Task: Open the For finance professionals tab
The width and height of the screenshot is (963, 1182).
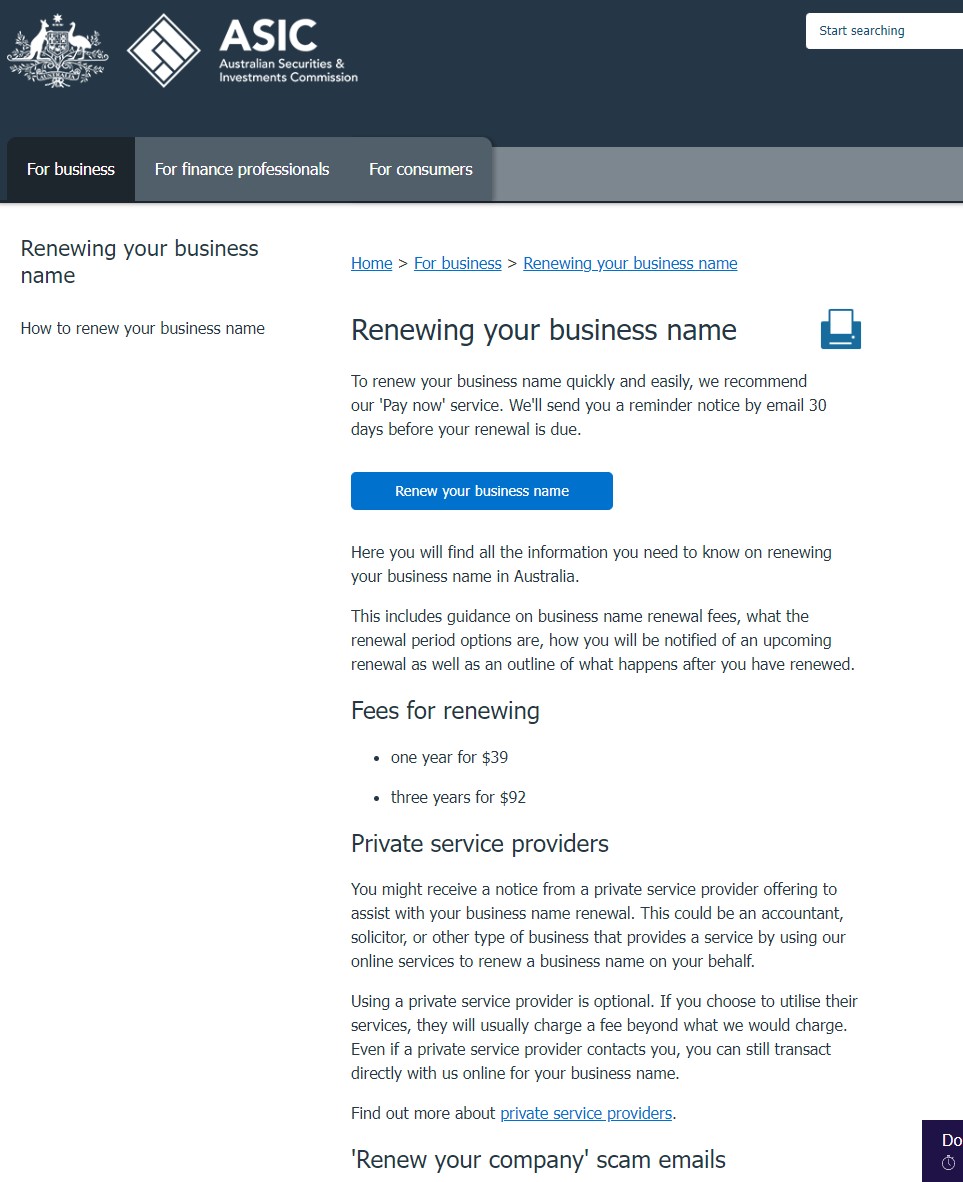Action: (242, 169)
